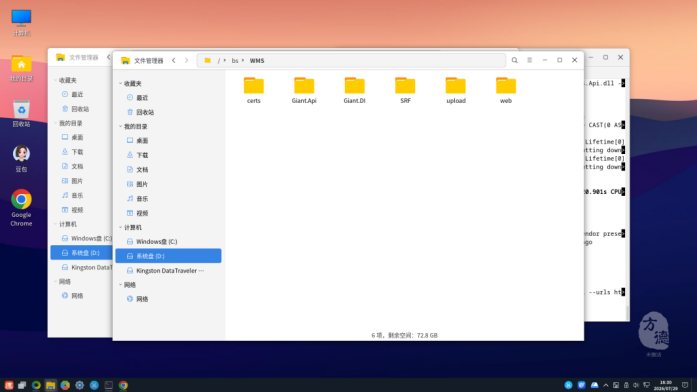Launch Google Chrome desktop icon
Image resolution: width=697 pixels, height=392 pixels.
tap(21, 208)
